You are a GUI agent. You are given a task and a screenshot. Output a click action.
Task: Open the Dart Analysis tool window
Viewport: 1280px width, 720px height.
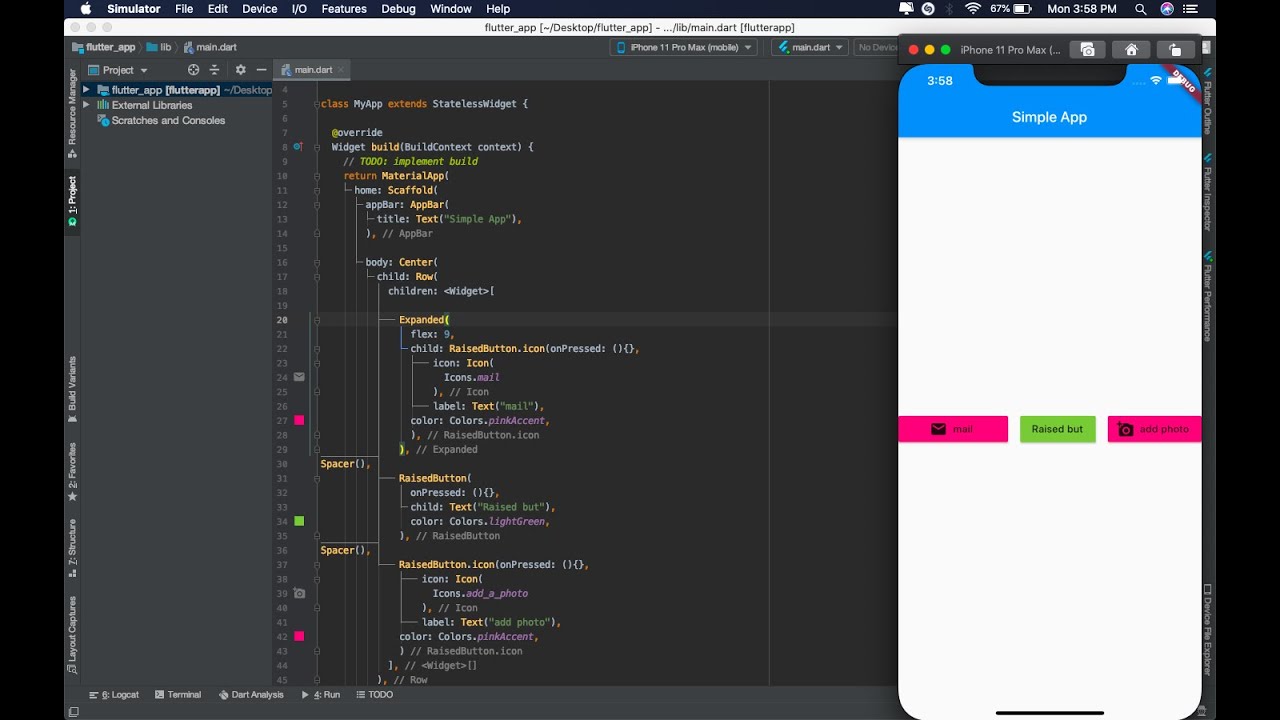(x=251, y=694)
